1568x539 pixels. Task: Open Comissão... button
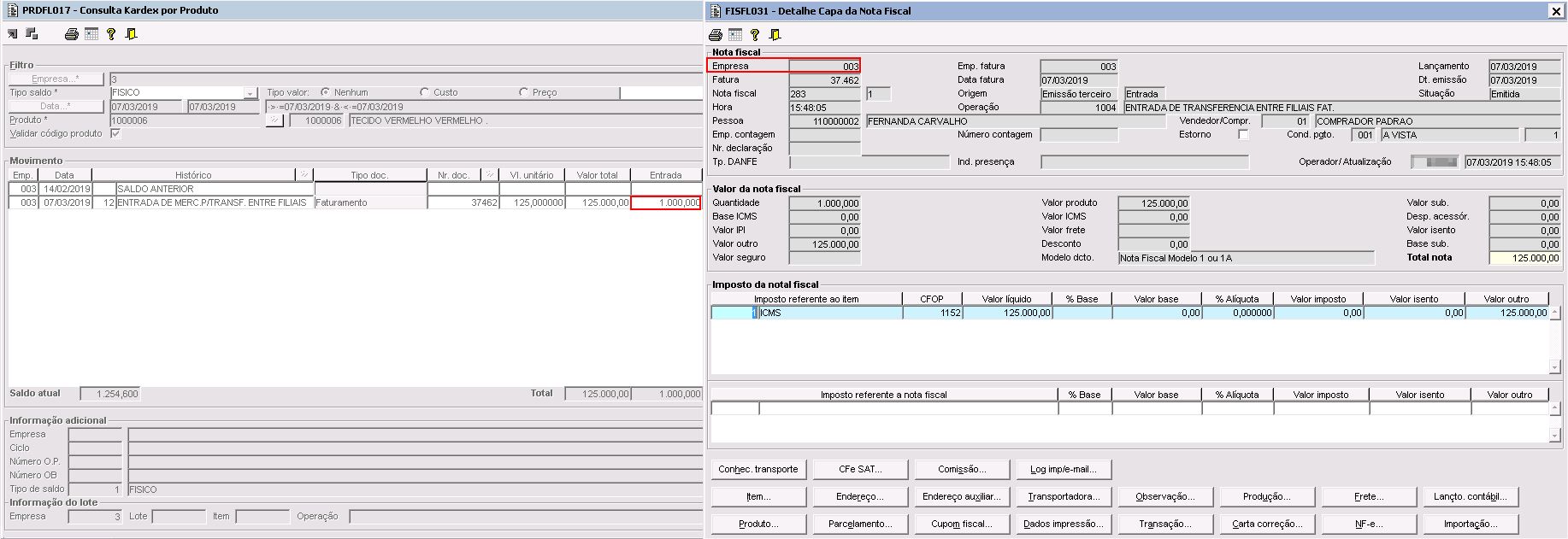[x=962, y=469]
